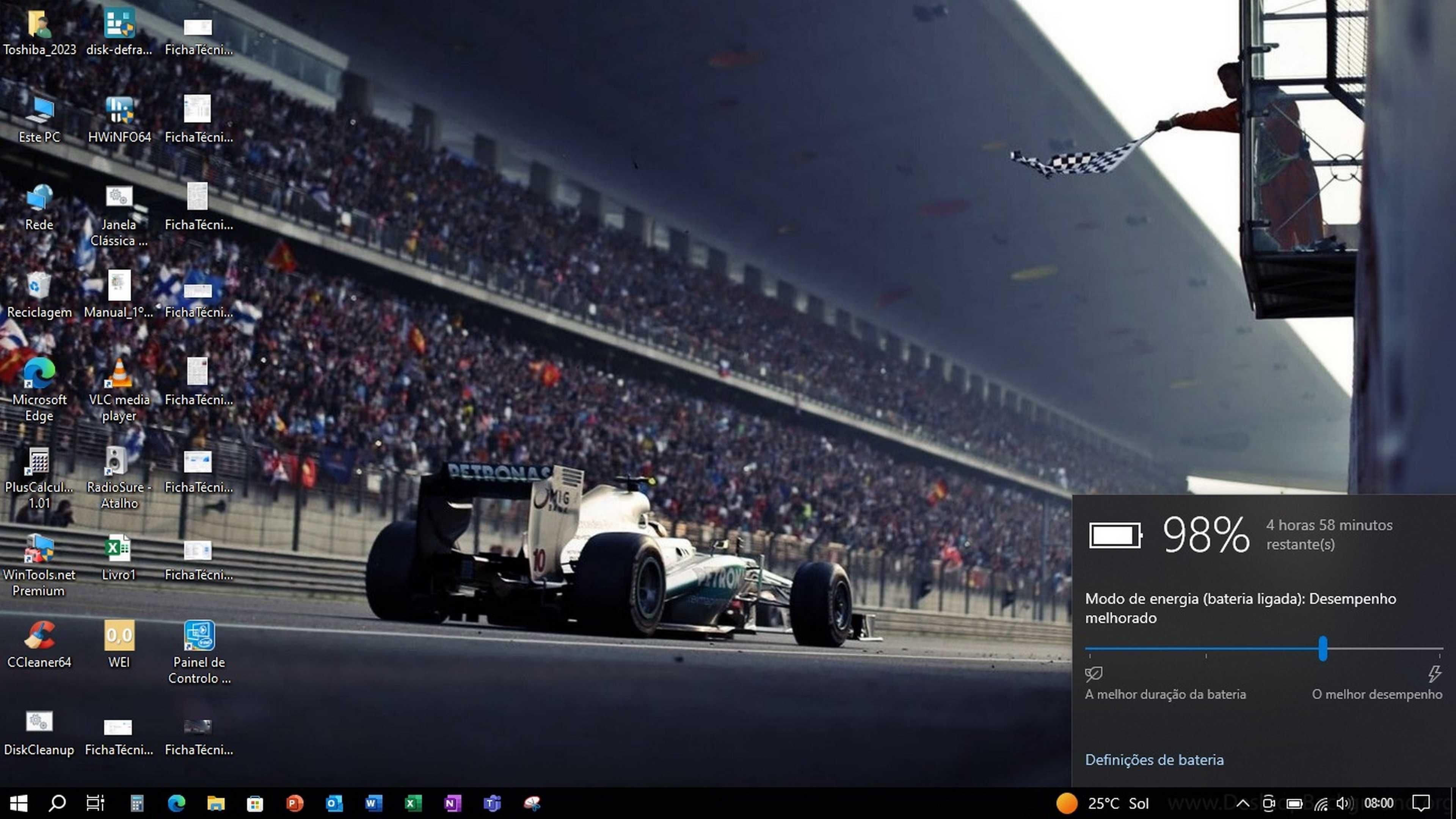
Task: Click '4 horas 58 minutos restante(s)' text
Action: [x=1329, y=534]
